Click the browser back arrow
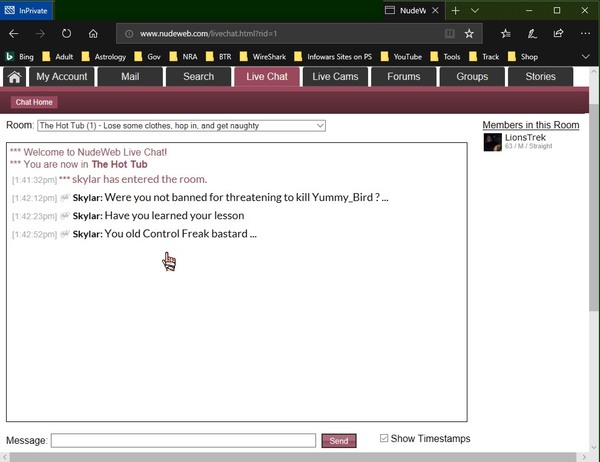This screenshot has width=600, height=462. tap(14, 33)
